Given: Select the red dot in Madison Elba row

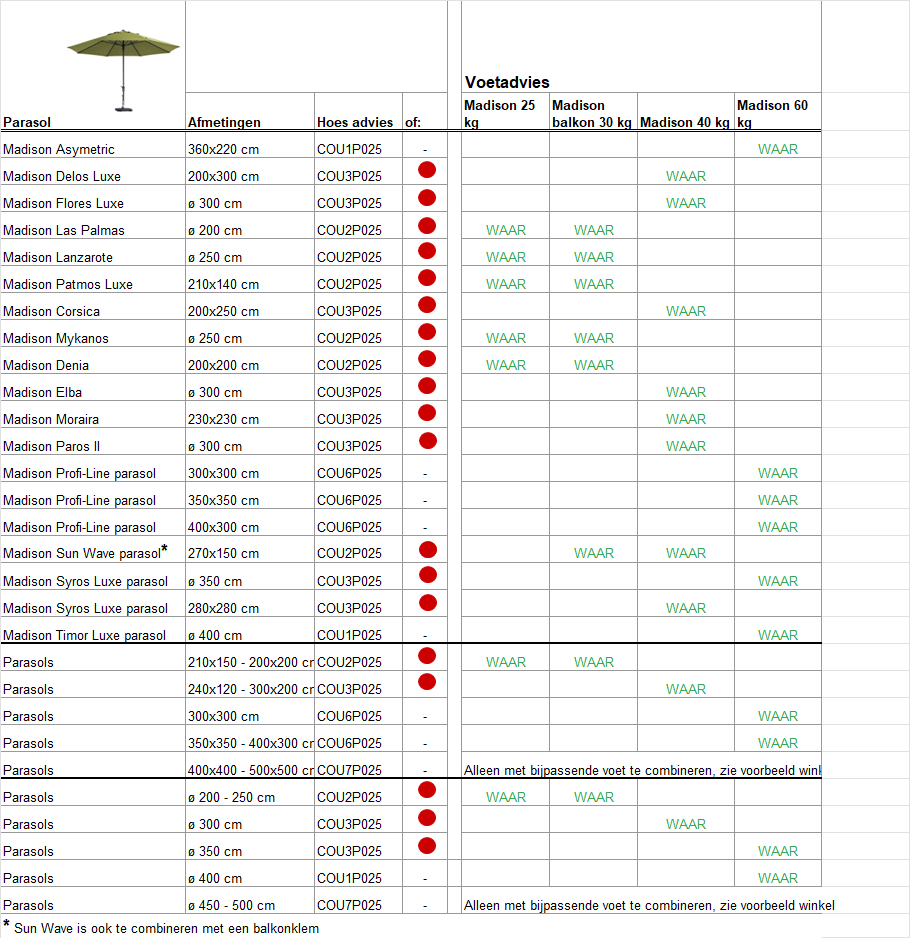Looking at the screenshot, I should 427,386.
